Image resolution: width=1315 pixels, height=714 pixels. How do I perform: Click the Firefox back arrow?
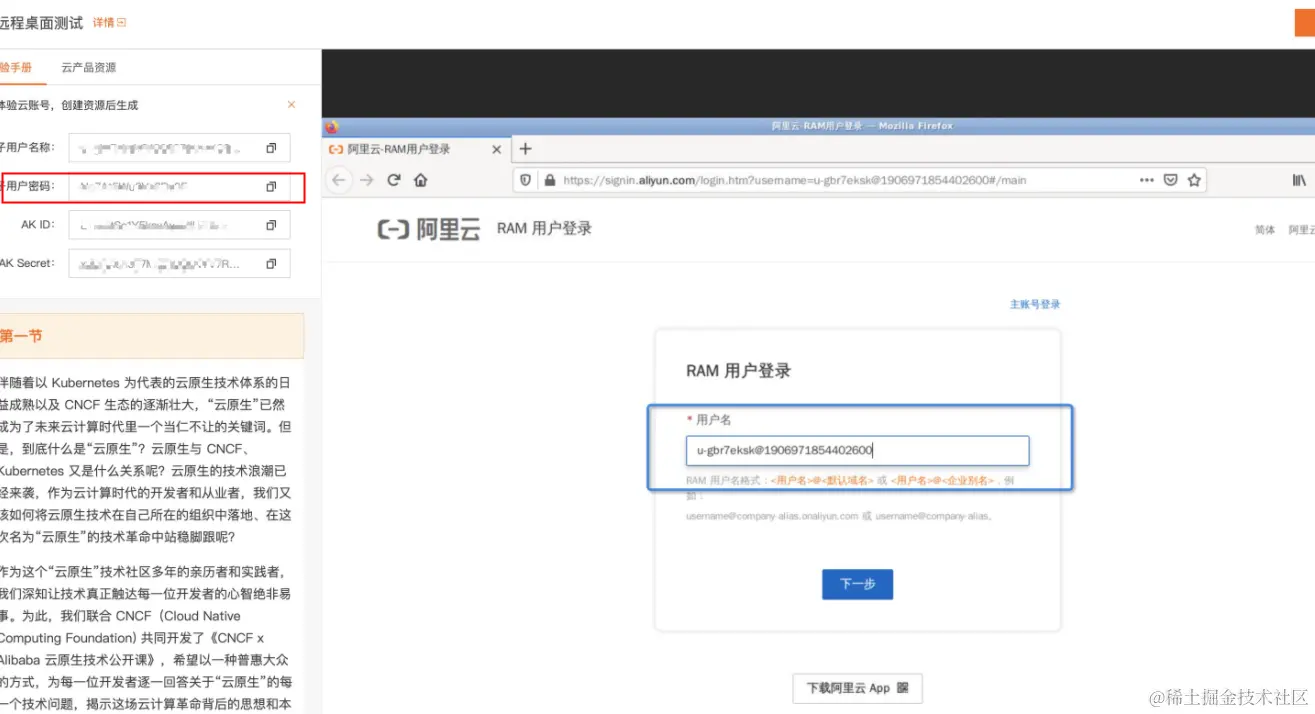(x=339, y=180)
